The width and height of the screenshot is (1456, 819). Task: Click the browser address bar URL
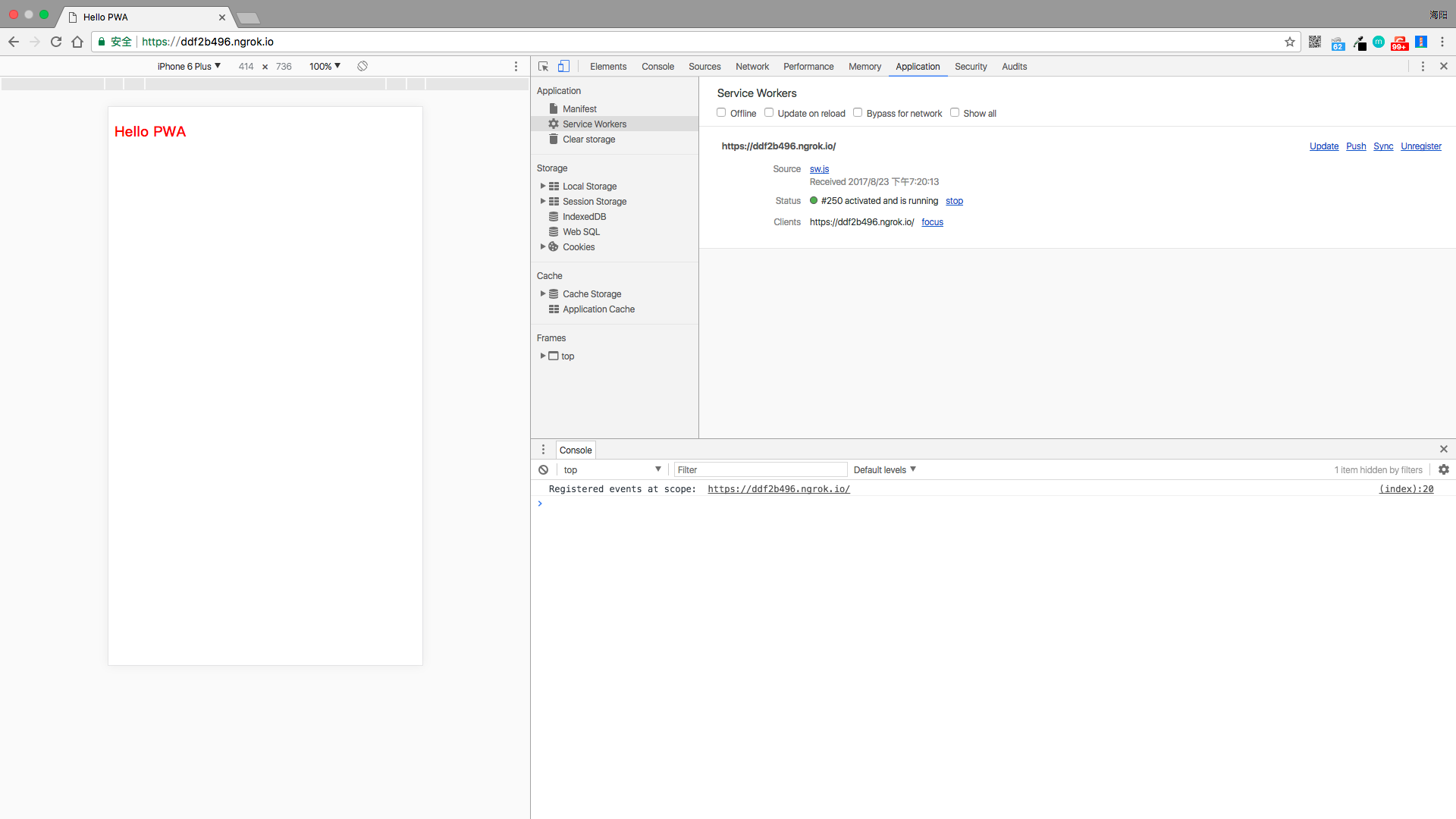pos(207,42)
